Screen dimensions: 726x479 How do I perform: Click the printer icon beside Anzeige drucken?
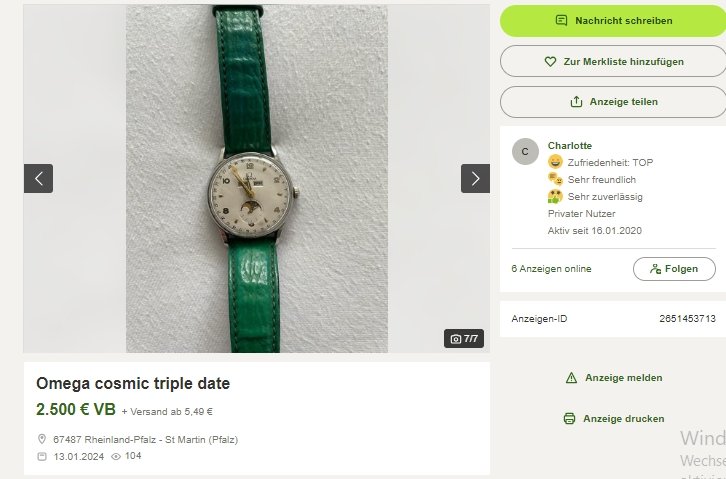pos(569,418)
